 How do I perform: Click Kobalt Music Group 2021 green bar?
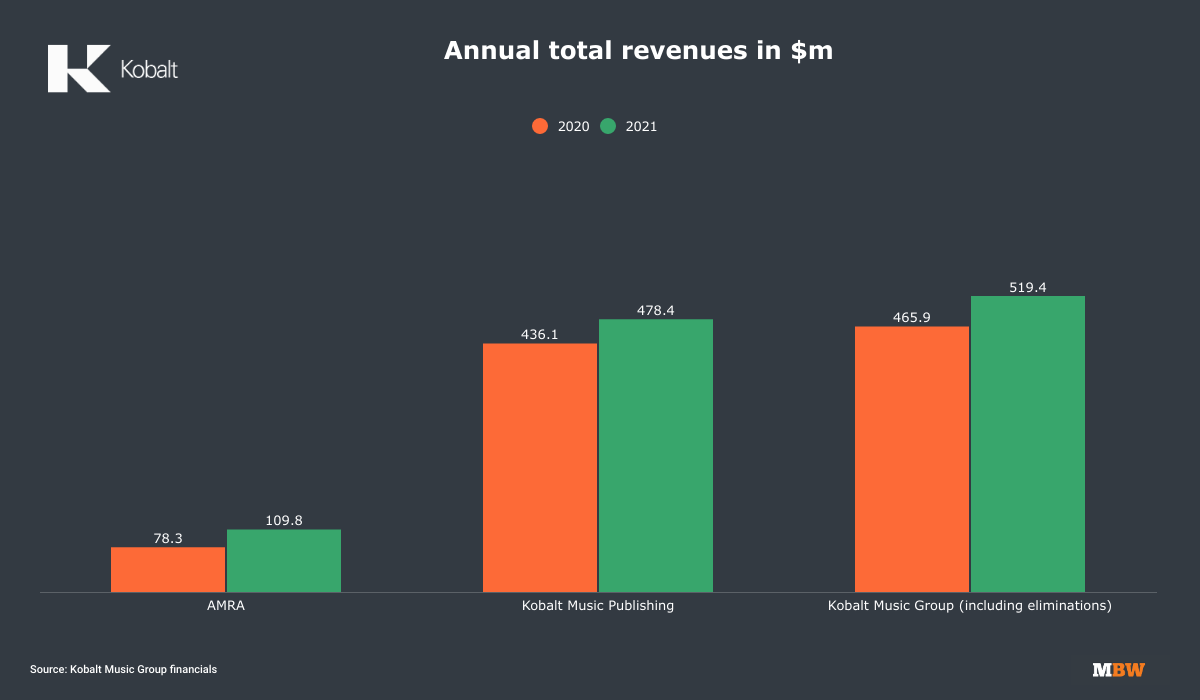click(1028, 444)
